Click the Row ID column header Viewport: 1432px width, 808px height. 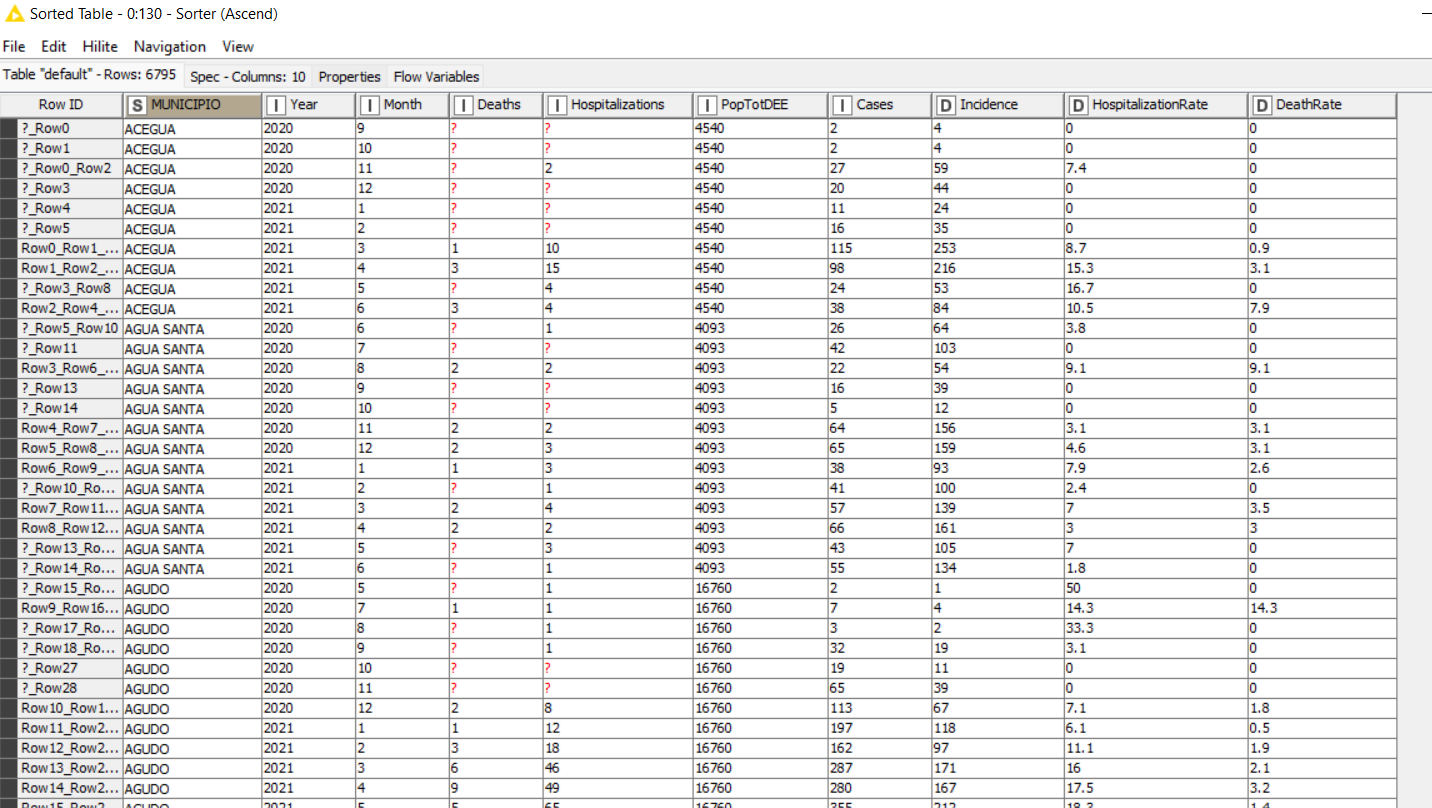(61, 105)
